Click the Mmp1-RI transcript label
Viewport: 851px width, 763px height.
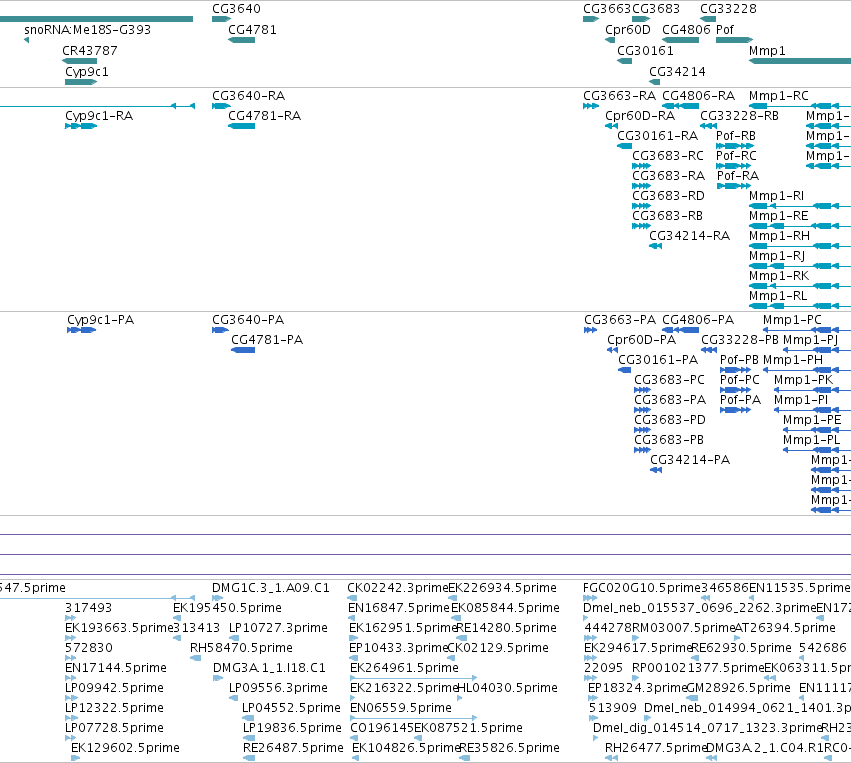776,196
